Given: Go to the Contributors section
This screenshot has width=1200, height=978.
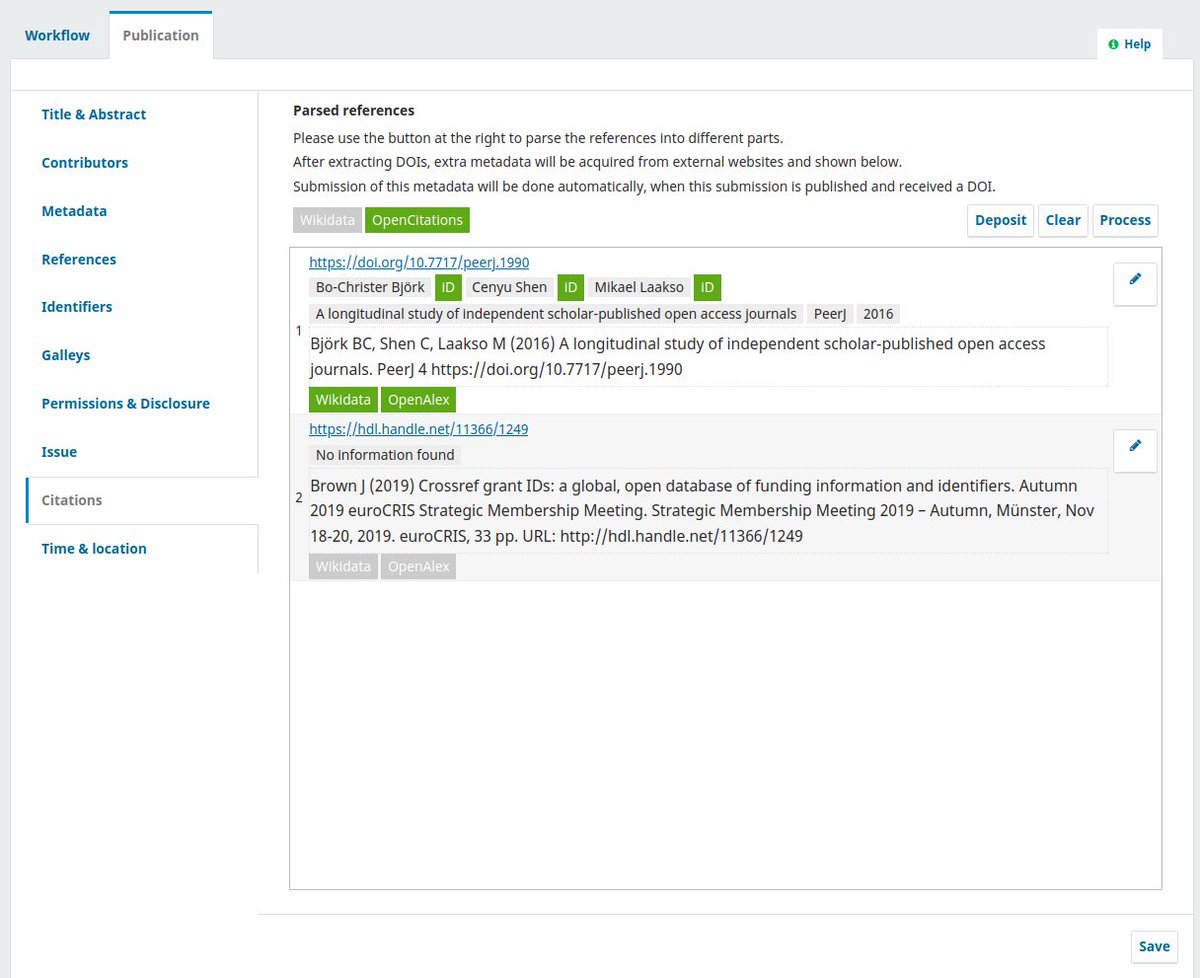Looking at the screenshot, I should tap(85, 162).
